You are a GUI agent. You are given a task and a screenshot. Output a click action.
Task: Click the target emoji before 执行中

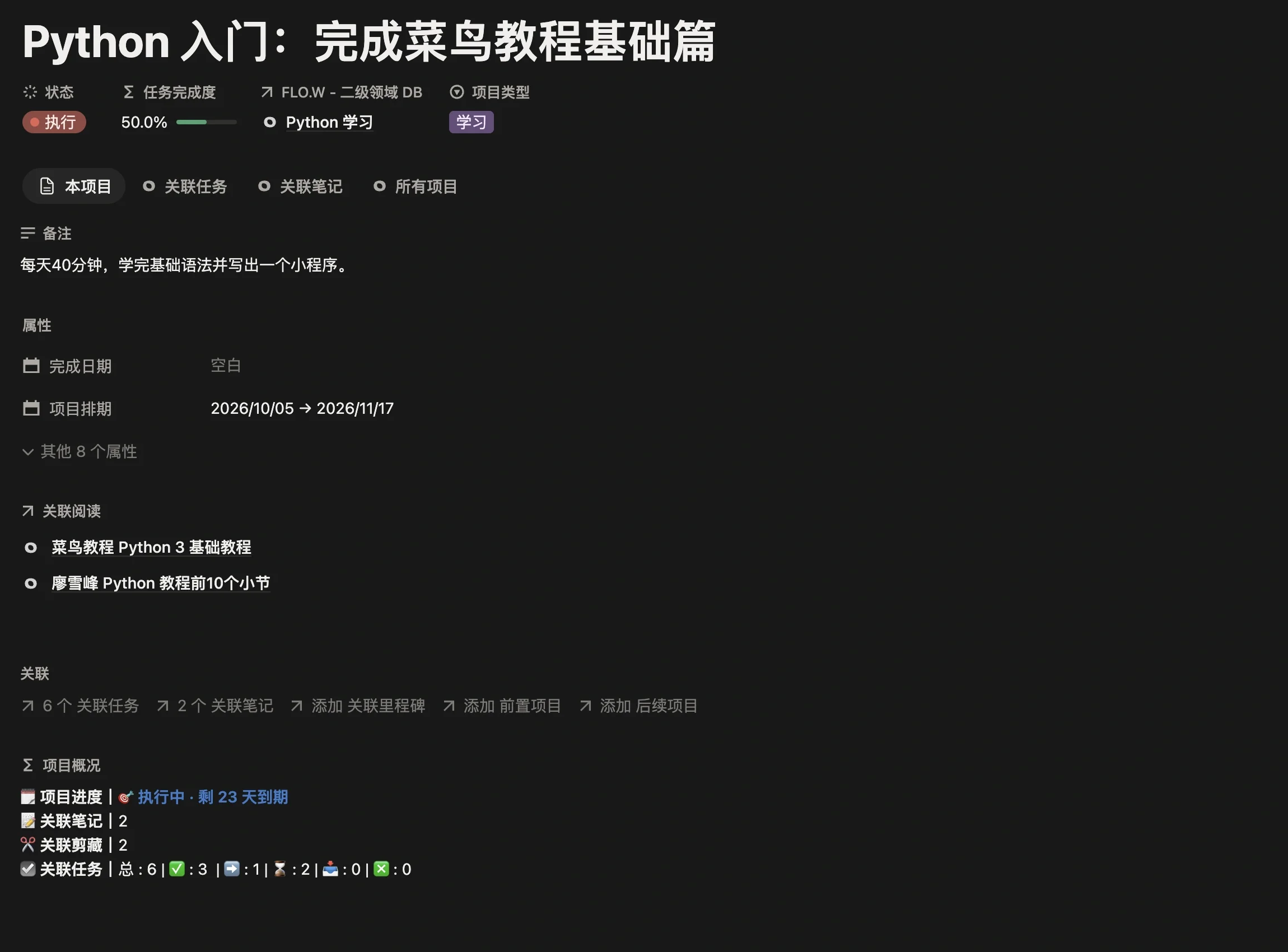[125, 797]
